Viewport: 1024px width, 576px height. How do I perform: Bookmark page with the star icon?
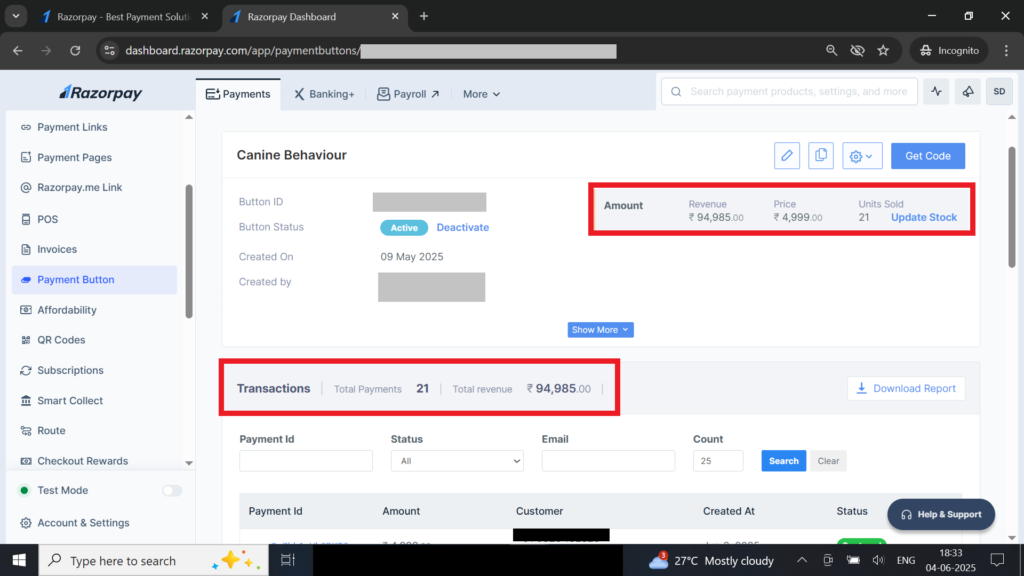[883, 50]
